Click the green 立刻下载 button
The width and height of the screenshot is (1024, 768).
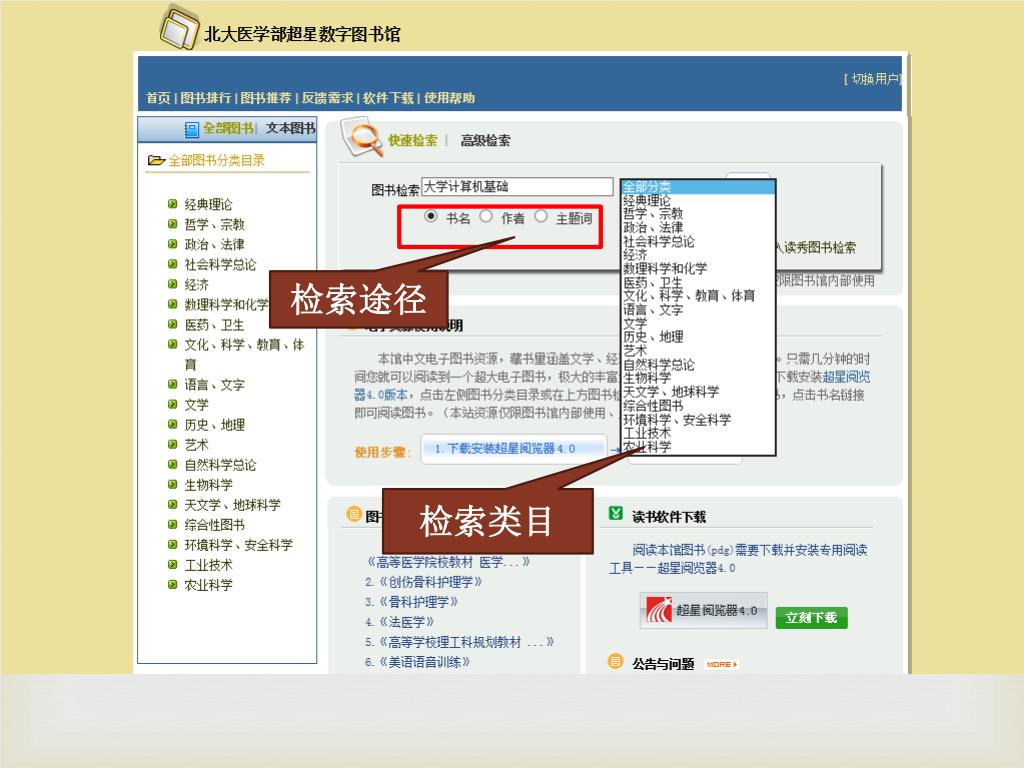[x=812, y=617]
